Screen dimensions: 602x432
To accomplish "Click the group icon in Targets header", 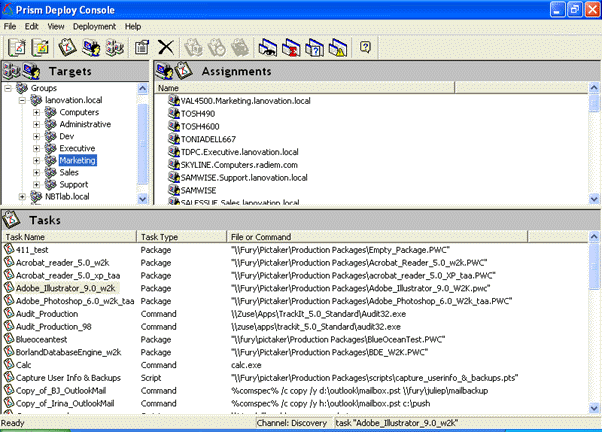I will coord(12,71).
